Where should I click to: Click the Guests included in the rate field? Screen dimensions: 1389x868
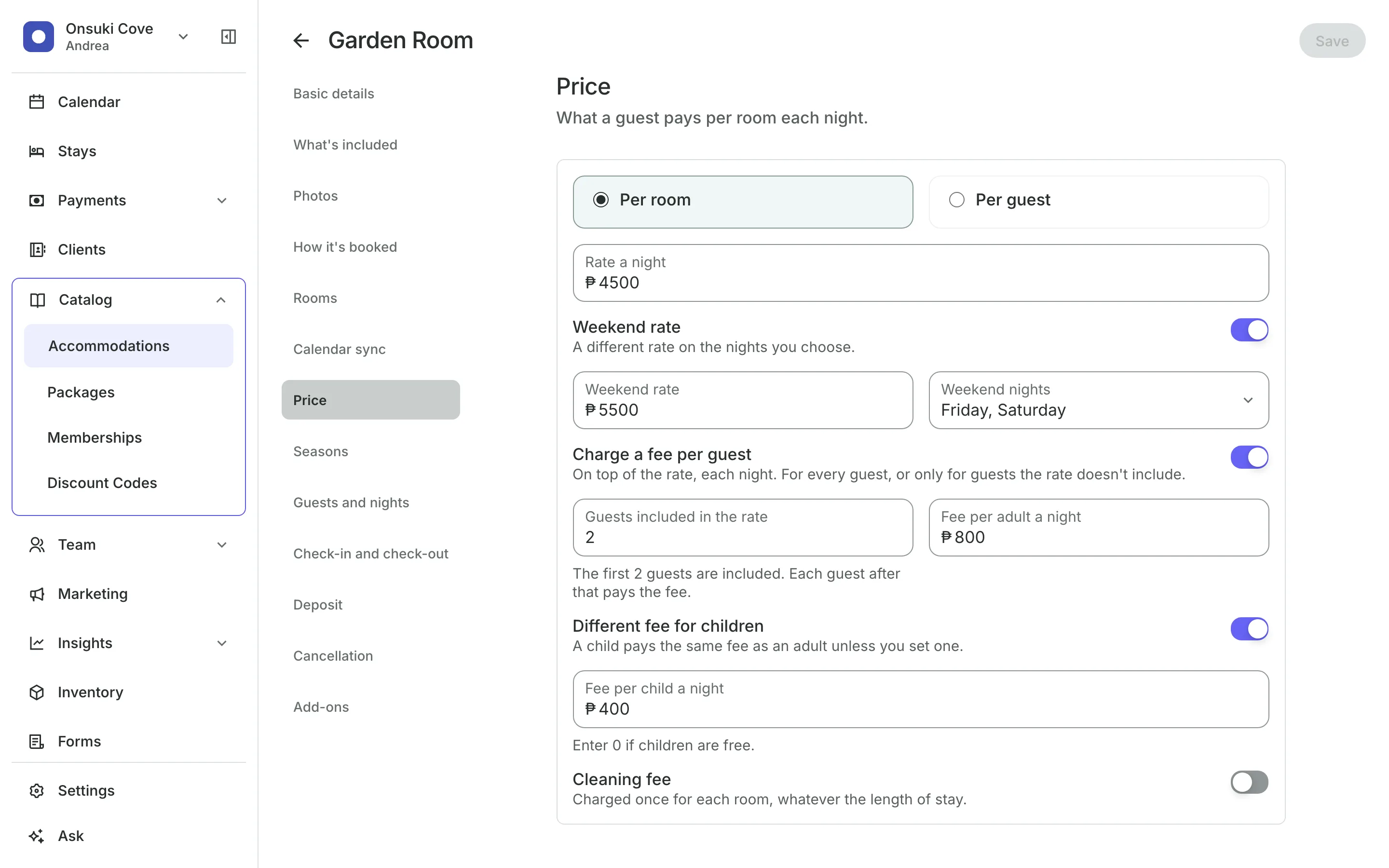pyautogui.click(x=743, y=528)
